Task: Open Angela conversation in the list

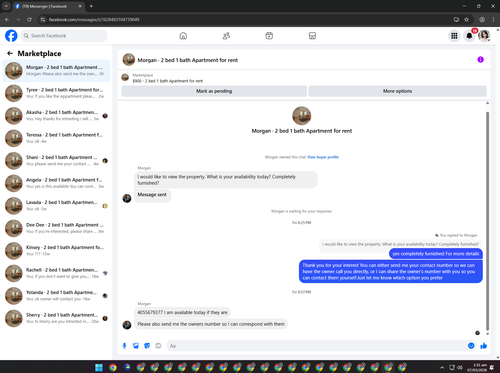Action: [x=56, y=183]
